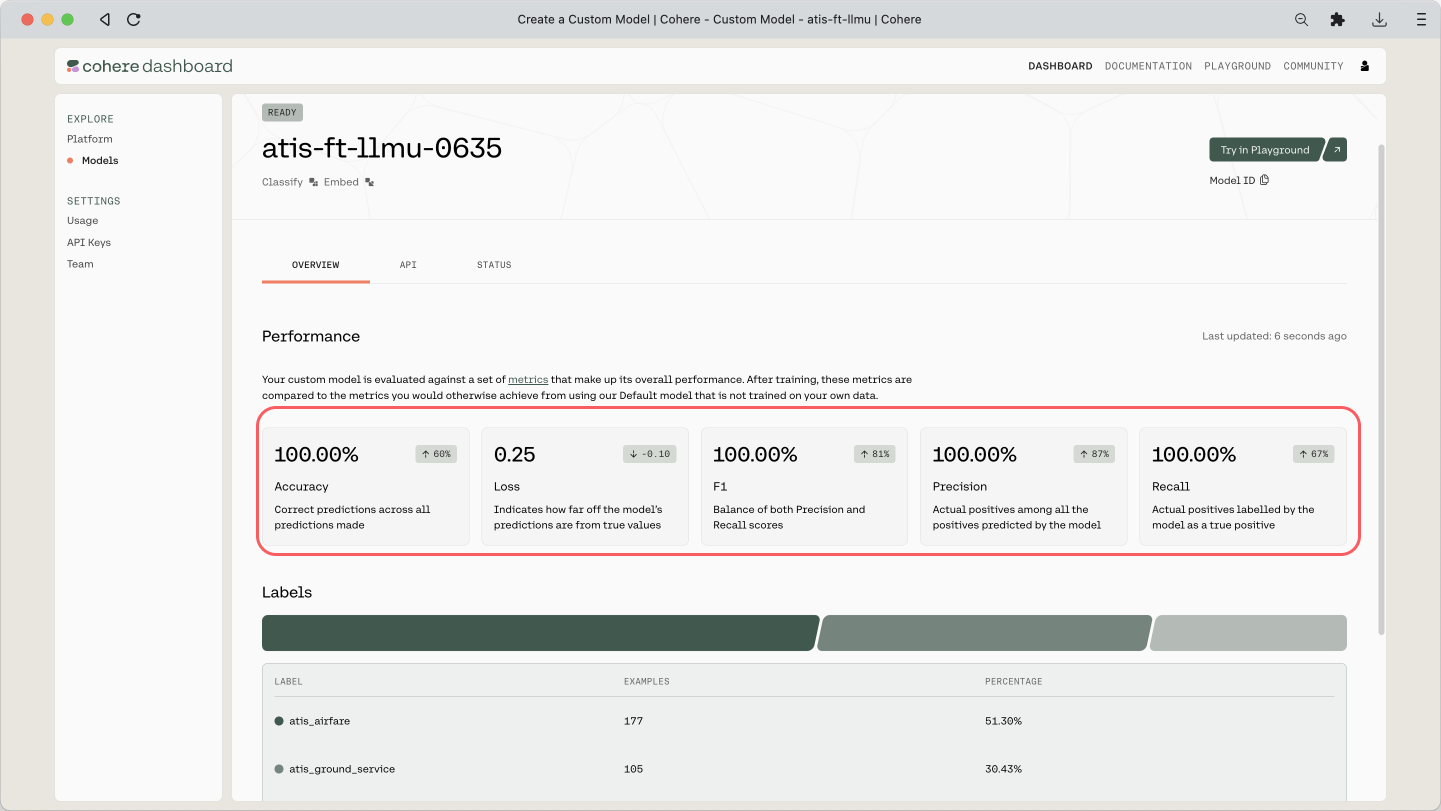Click the page vertical scrollbar

pyautogui.click(x=1381, y=389)
